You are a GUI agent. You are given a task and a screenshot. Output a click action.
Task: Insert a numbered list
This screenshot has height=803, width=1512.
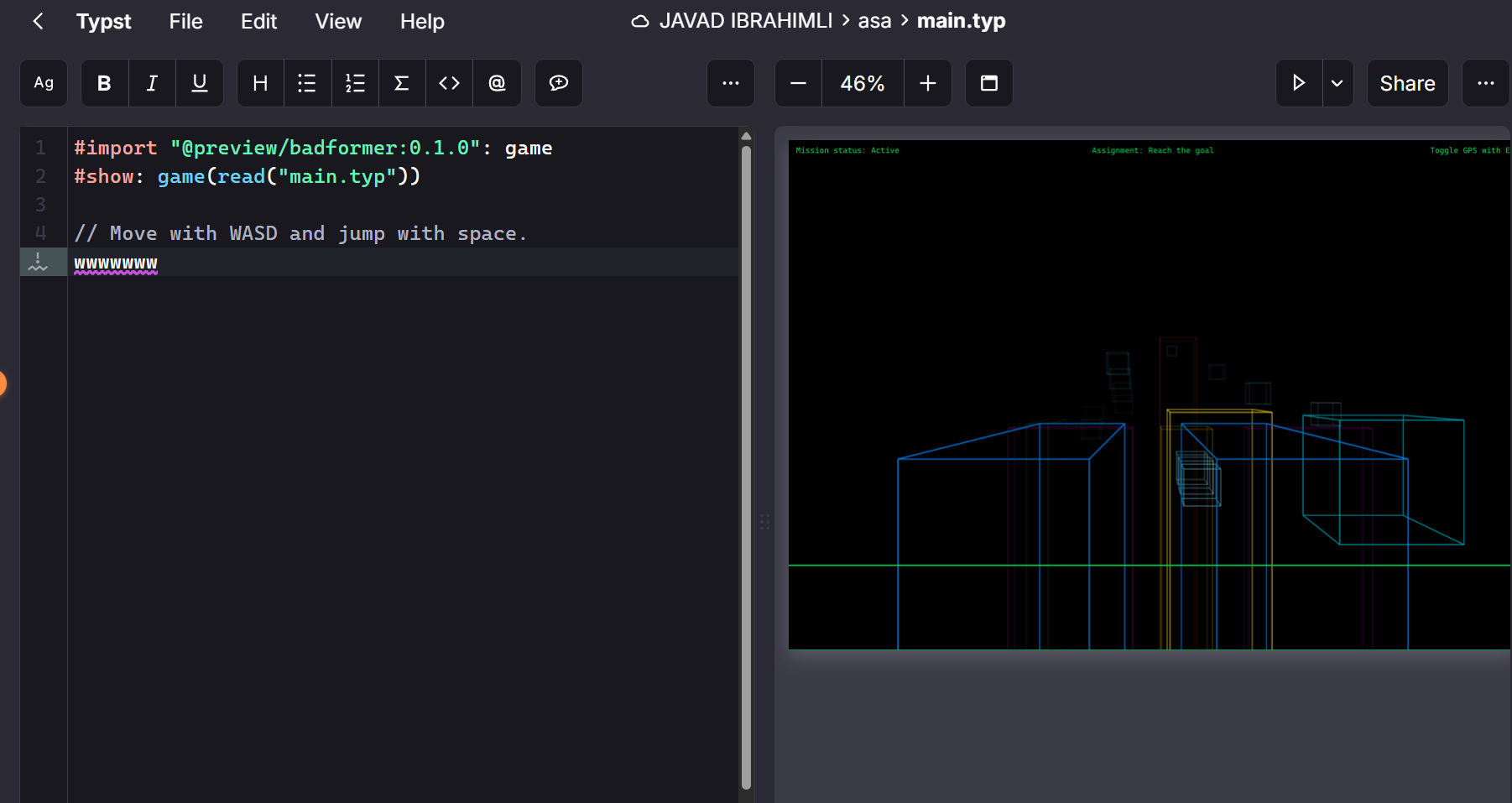[x=355, y=83]
